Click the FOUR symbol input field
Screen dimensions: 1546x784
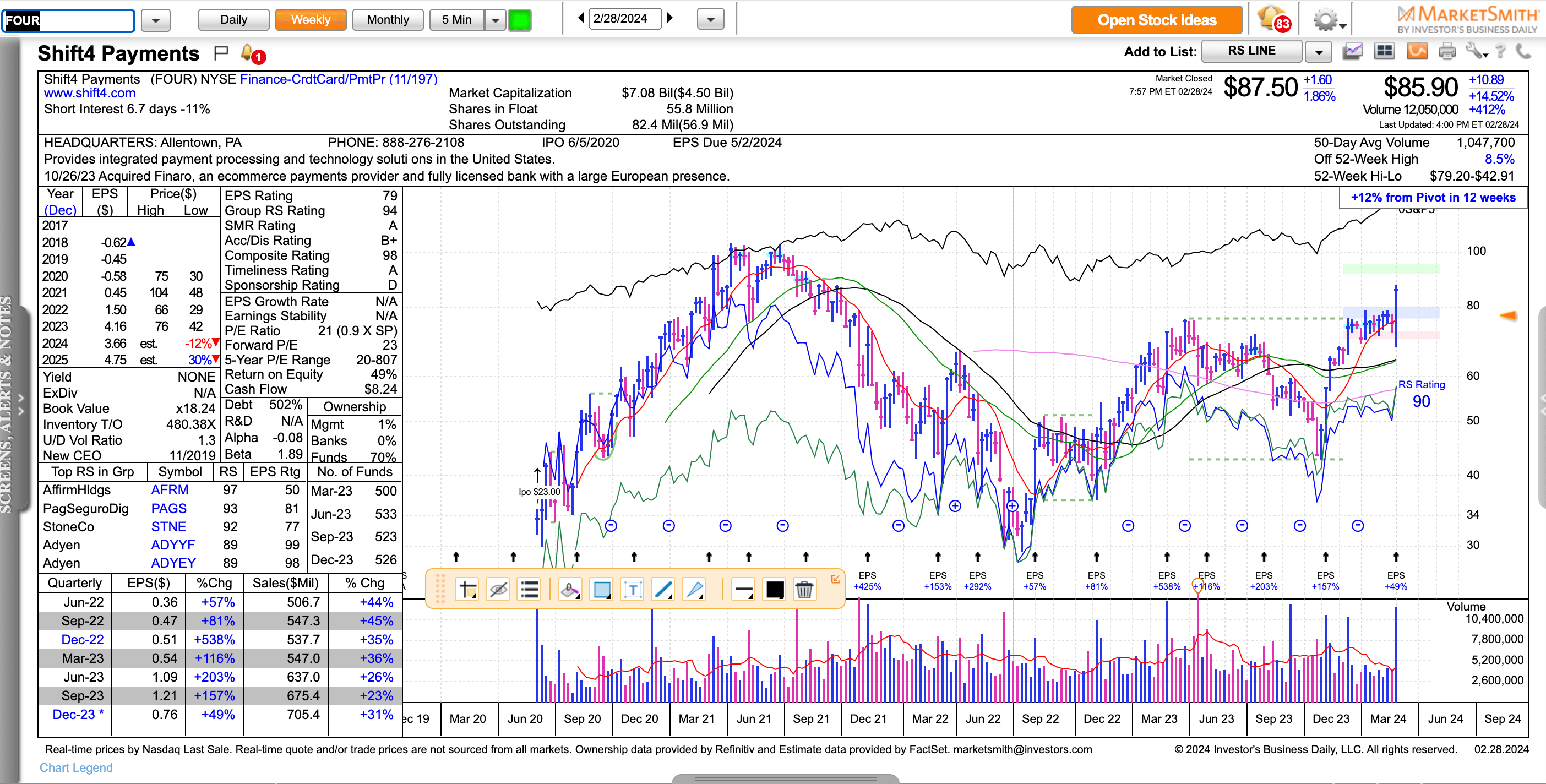pyautogui.click(x=68, y=20)
